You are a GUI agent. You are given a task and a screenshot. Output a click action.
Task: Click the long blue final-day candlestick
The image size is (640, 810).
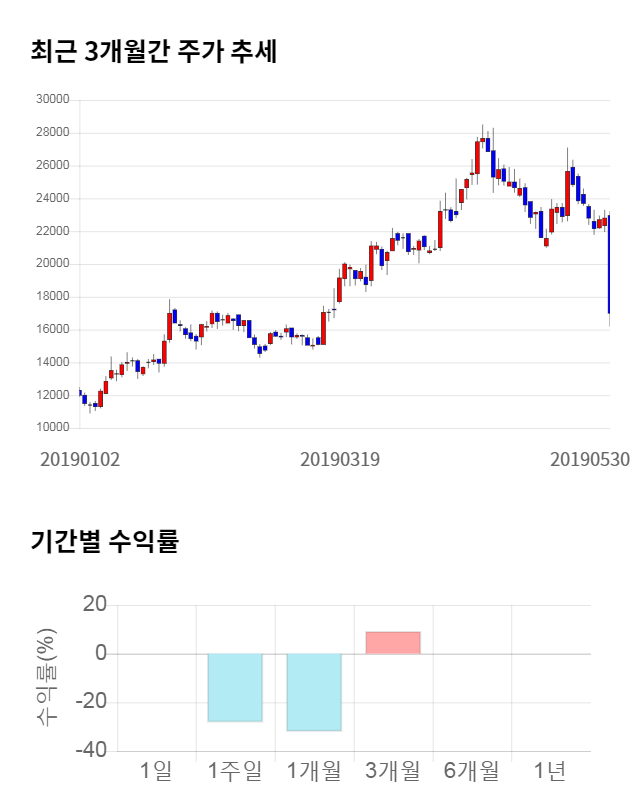609,265
